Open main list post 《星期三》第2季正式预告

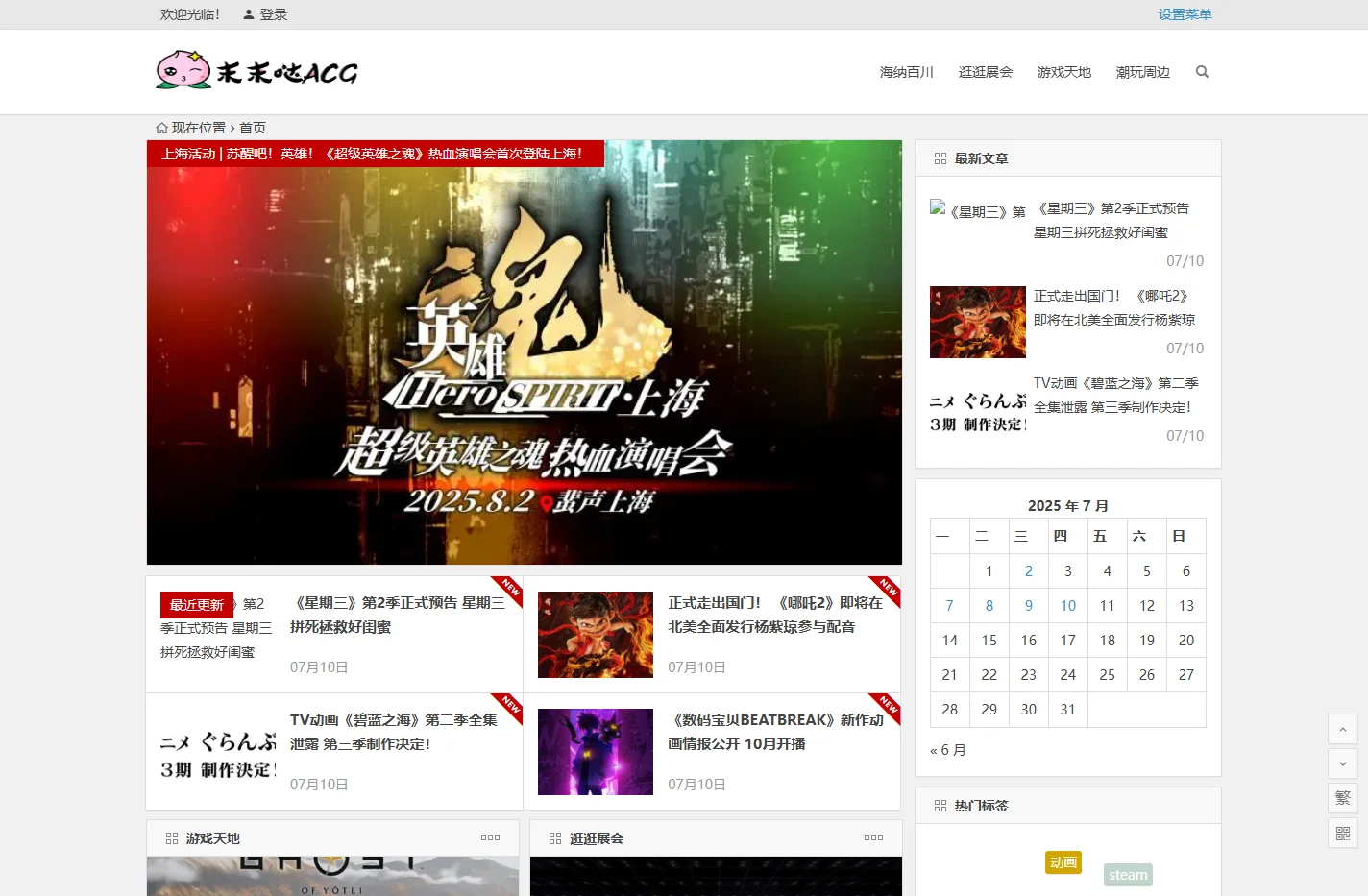(398, 615)
